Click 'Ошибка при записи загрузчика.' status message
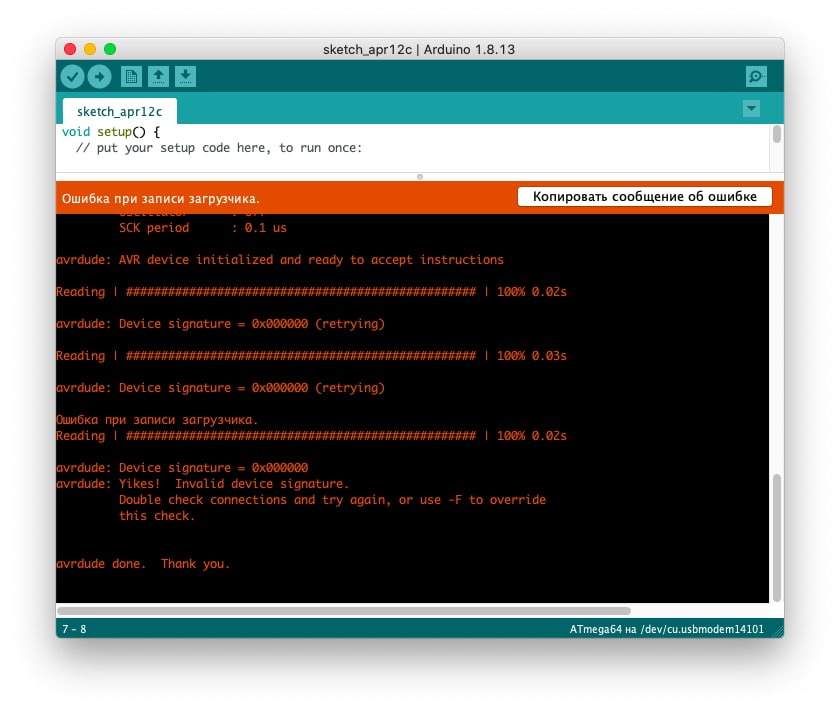 pyautogui.click(x=160, y=199)
